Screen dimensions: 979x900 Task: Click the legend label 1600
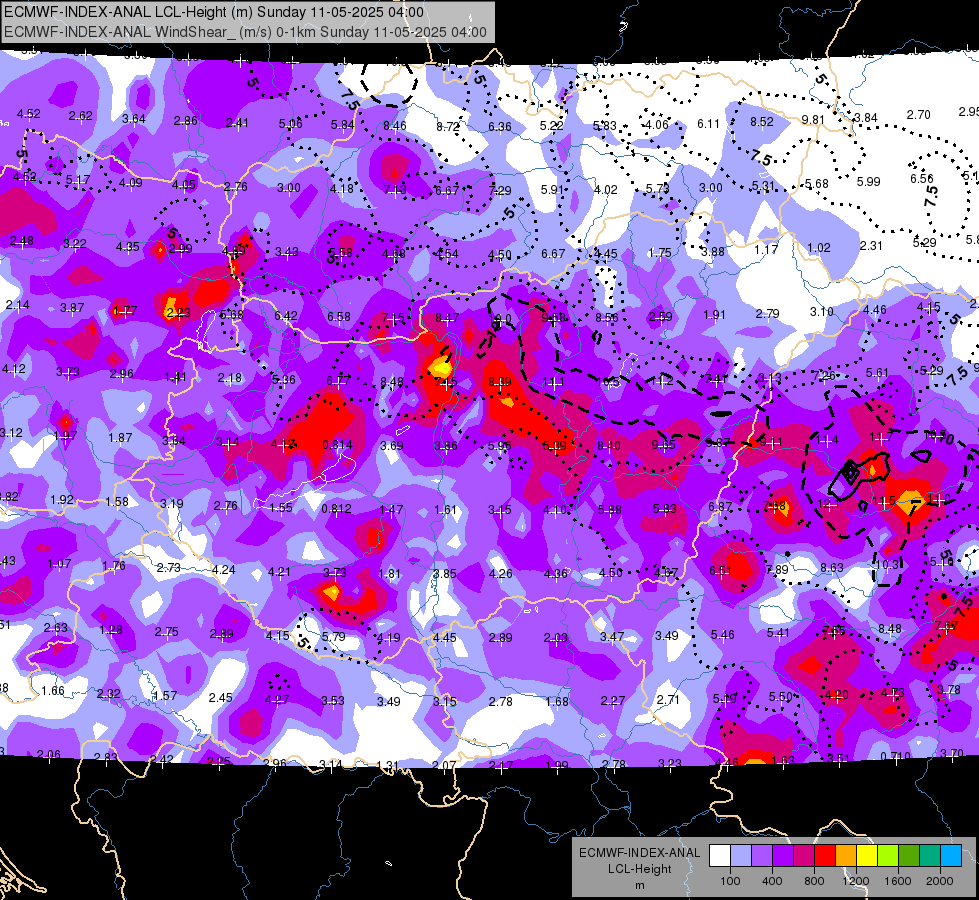click(898, 881)
